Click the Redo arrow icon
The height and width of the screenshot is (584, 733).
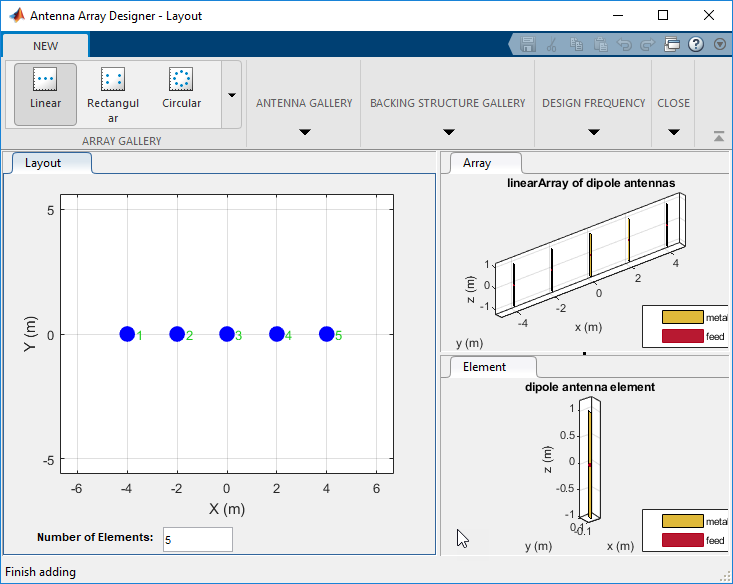point(647,44)
